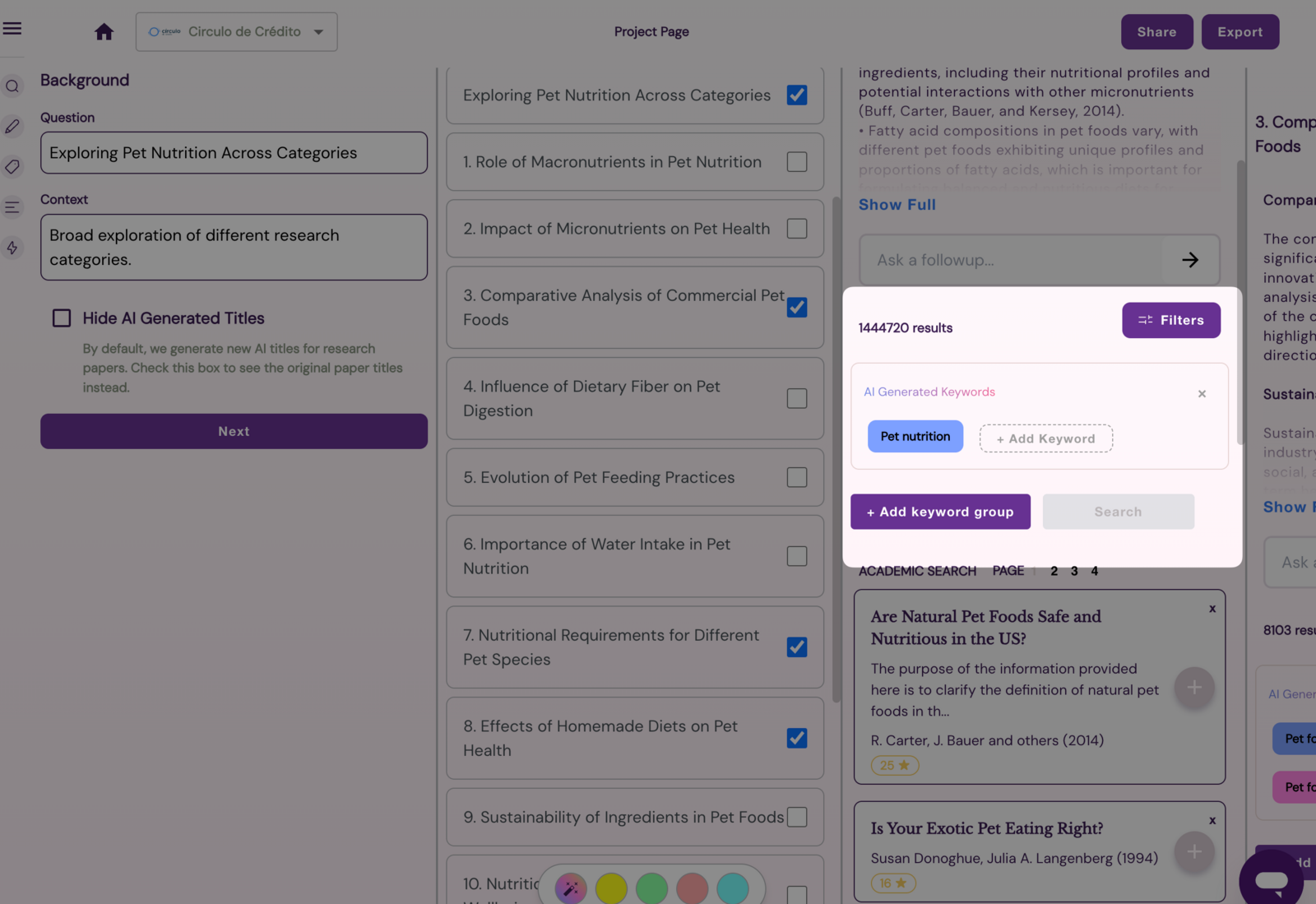Check Role of Macronutrients in Pet Nutrition
Screen dimensions: 1316x904
click(x=797, y=162)
